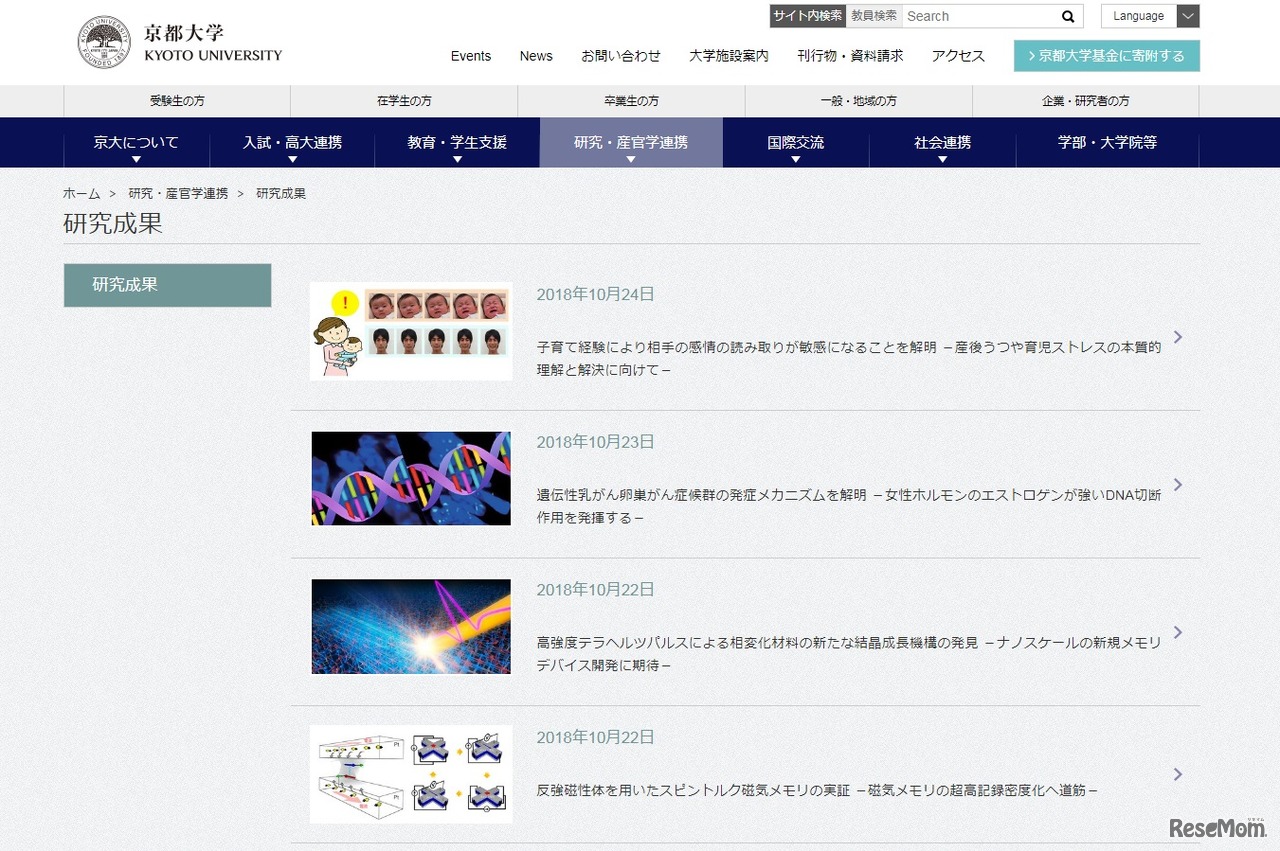
Task: Click the arrow next to the 遺伝性乳がん article
Action: (1178, 484)
